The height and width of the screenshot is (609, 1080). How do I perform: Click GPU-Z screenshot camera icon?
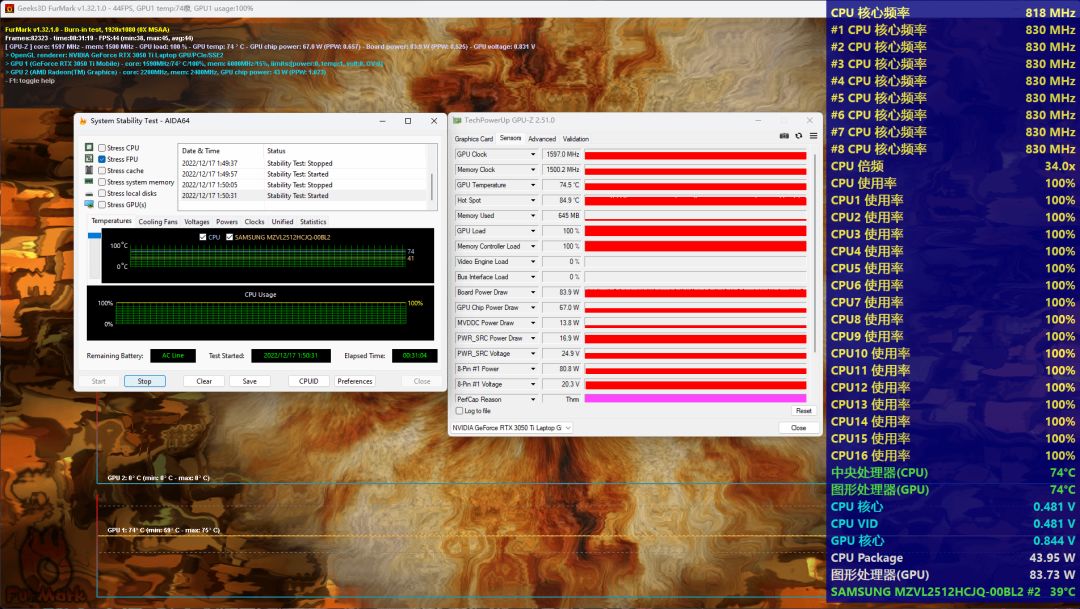[x=784, y=136]
